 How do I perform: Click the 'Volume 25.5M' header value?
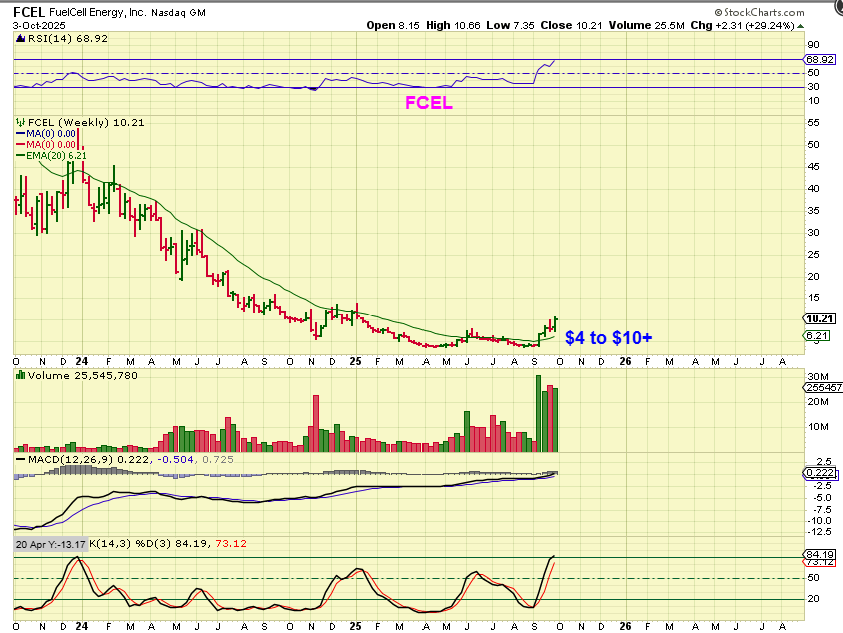click(x=646, y=25)
